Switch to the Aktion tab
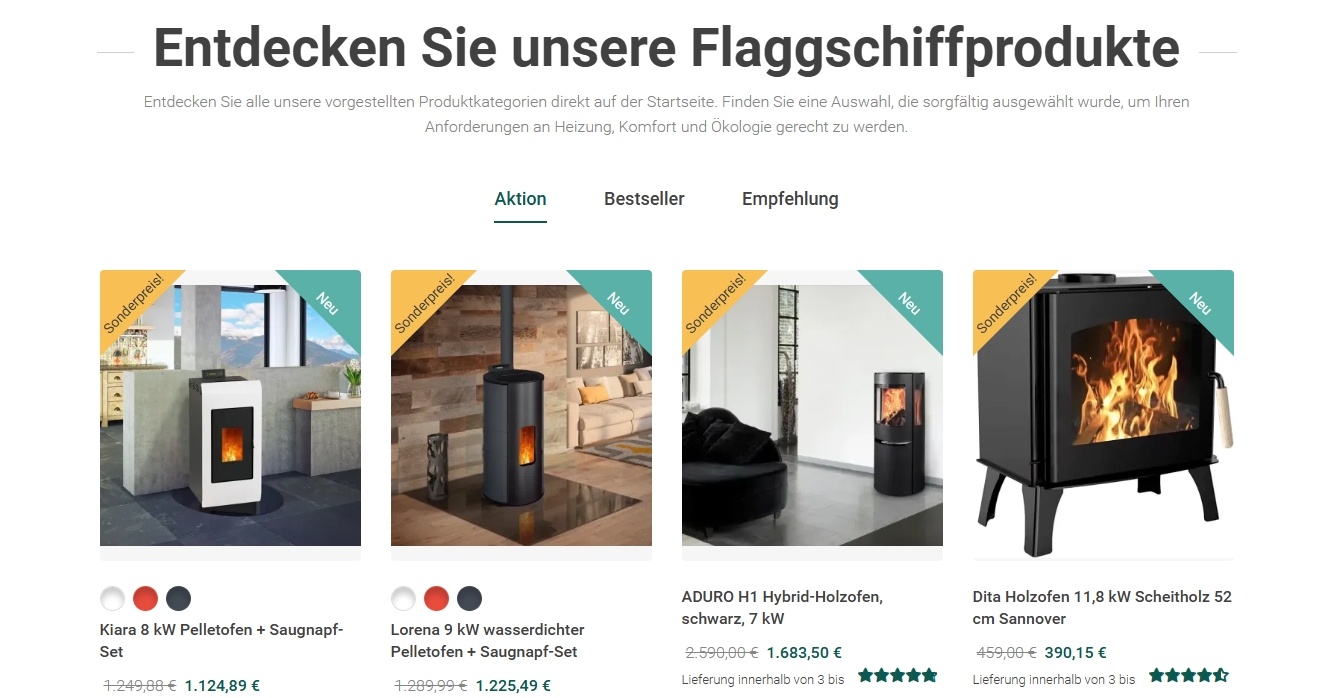The height and width of the screenshot is (698, 1322). coord(520,199)
